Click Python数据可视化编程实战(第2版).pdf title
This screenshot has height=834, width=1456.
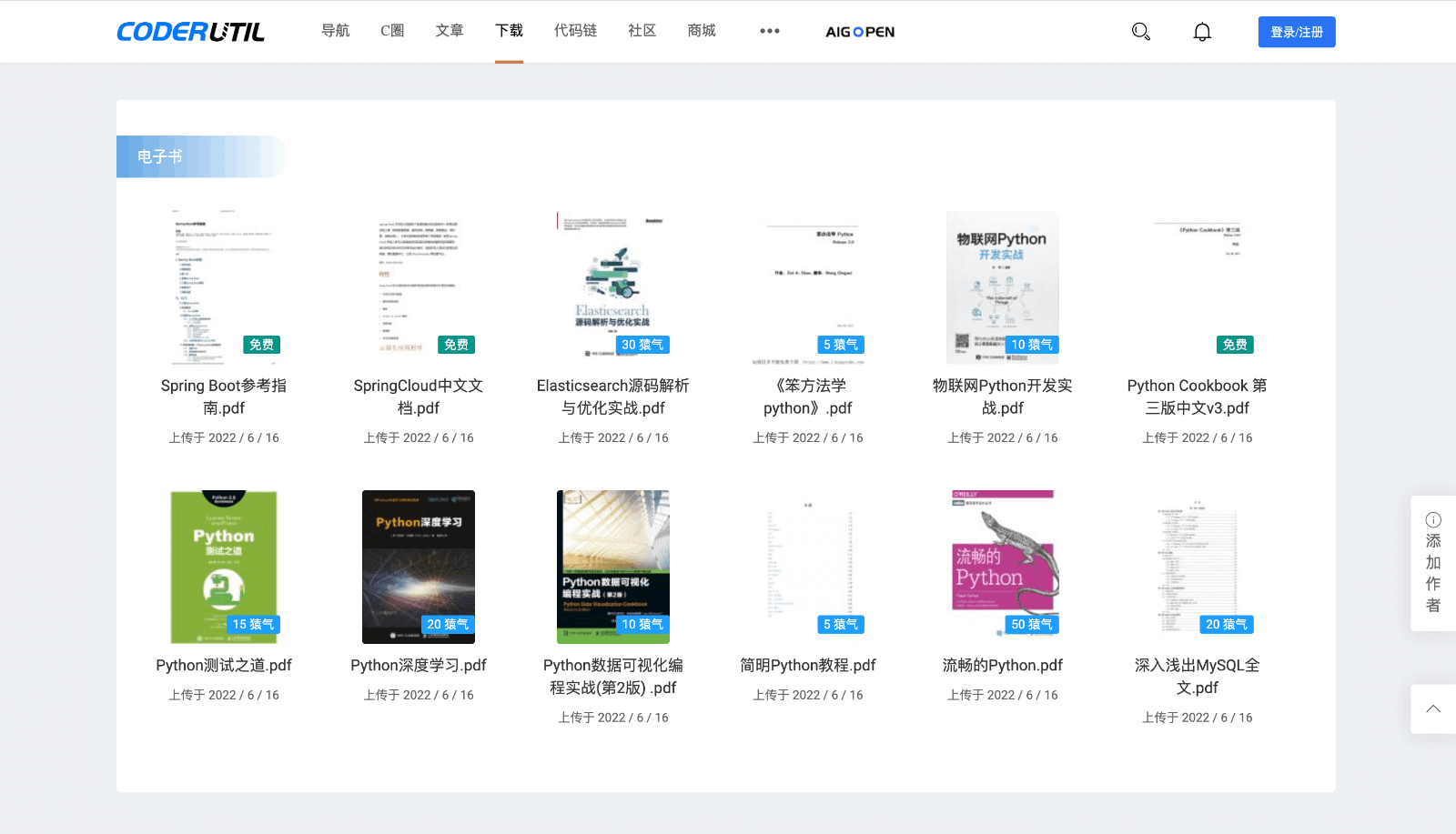tap(613, 677)
